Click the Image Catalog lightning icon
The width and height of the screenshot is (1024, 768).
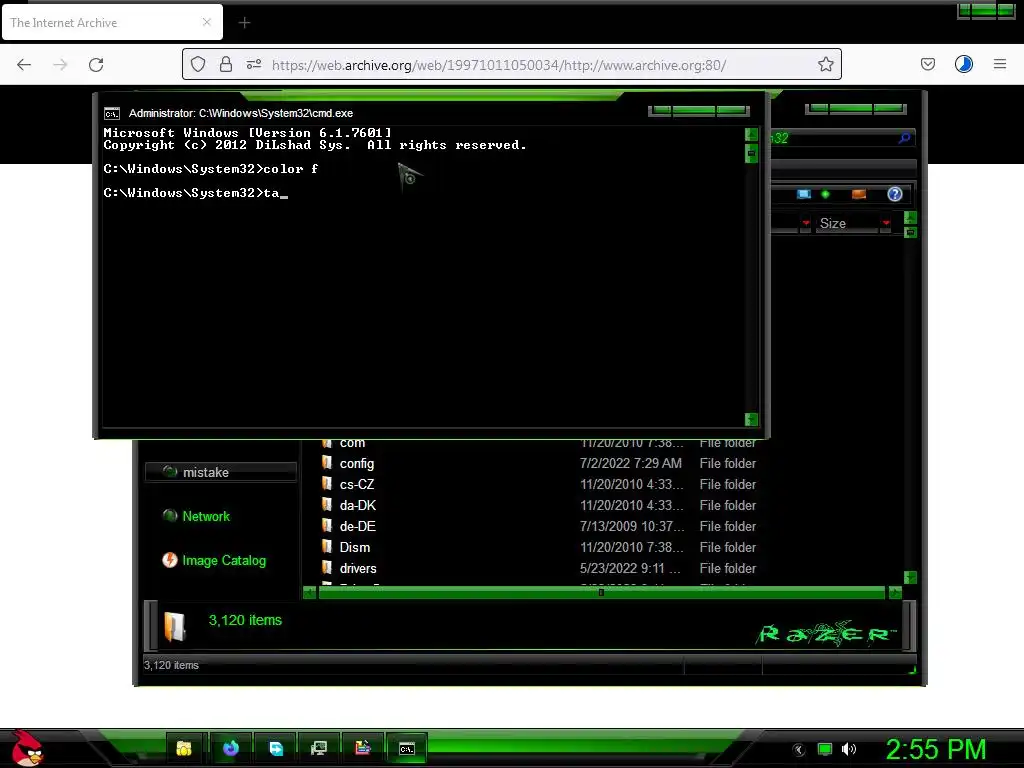[x=170, y=560]
